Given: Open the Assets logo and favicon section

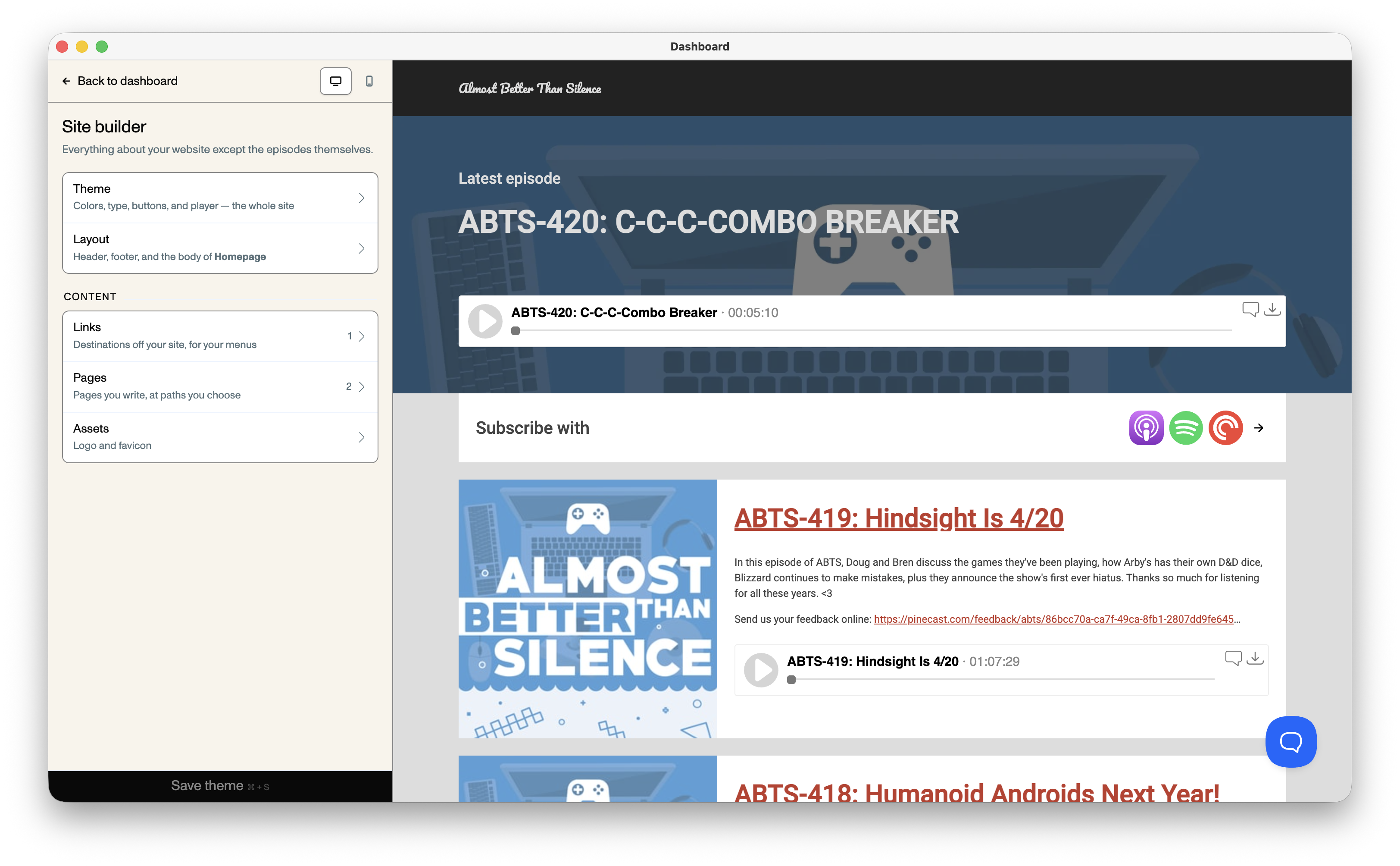Looking at the screenshot, I should pyautogui.click(x=220, y=437).
